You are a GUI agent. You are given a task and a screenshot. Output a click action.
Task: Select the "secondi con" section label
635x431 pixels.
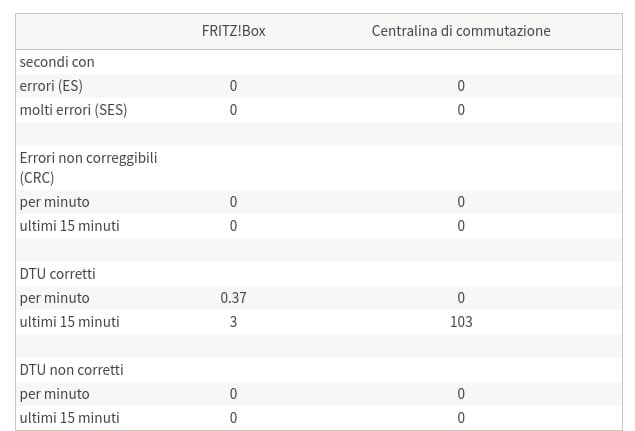pyautogui.click(x=57, y=62)
